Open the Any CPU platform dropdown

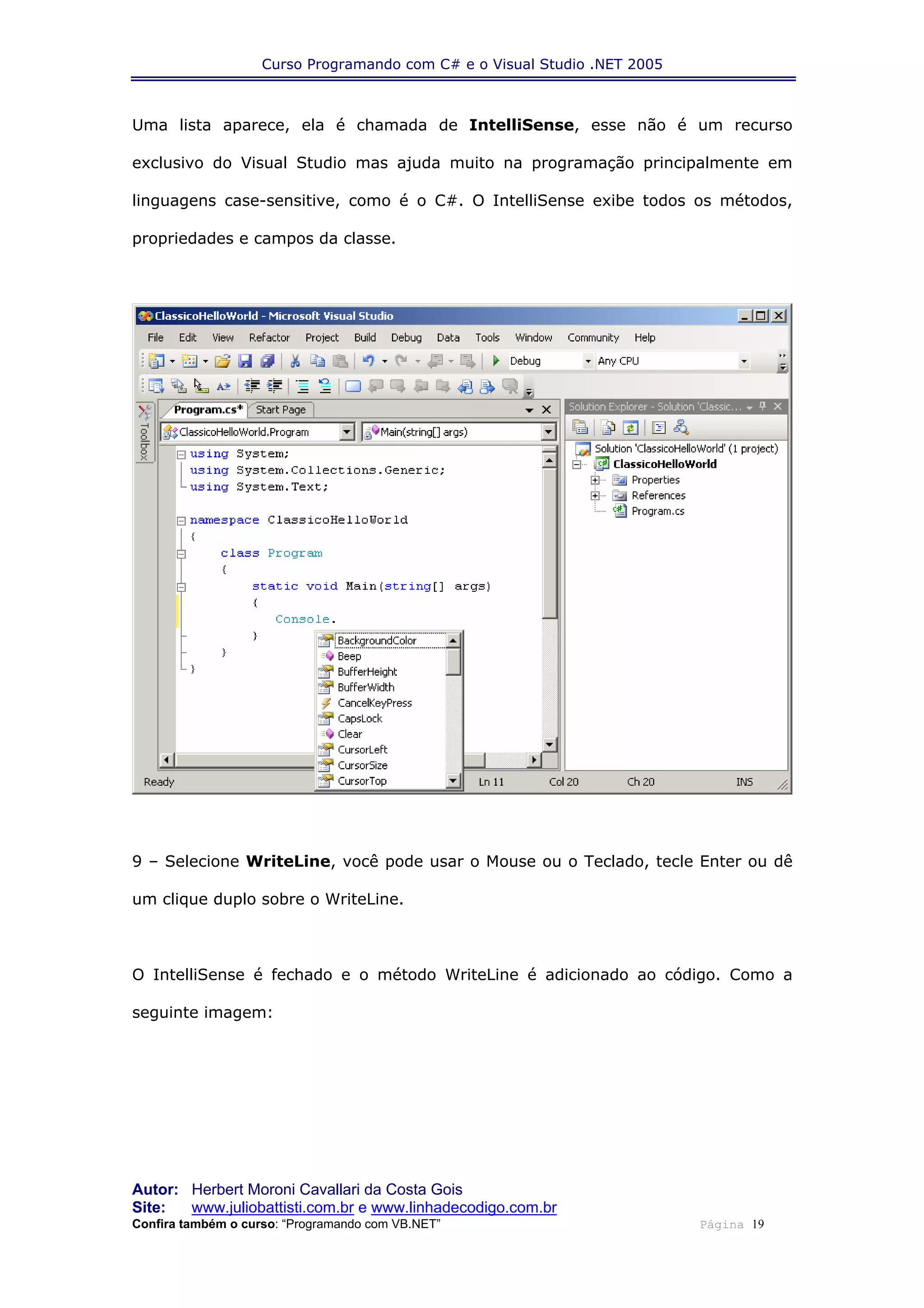744,361
